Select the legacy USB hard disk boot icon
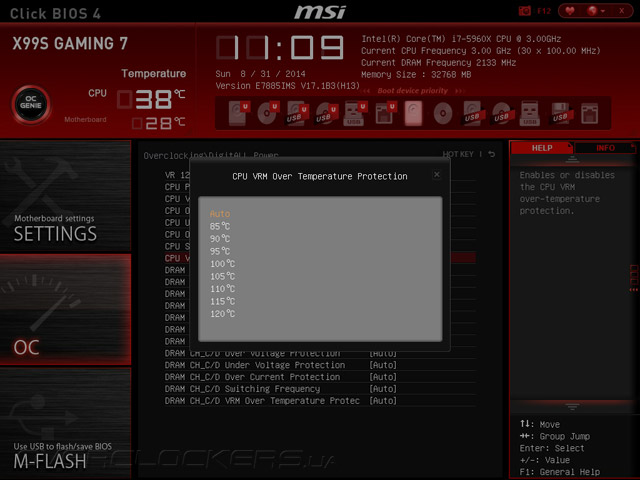Image resolution: width=640 pixels, height=480 pixels. [473, 113]
